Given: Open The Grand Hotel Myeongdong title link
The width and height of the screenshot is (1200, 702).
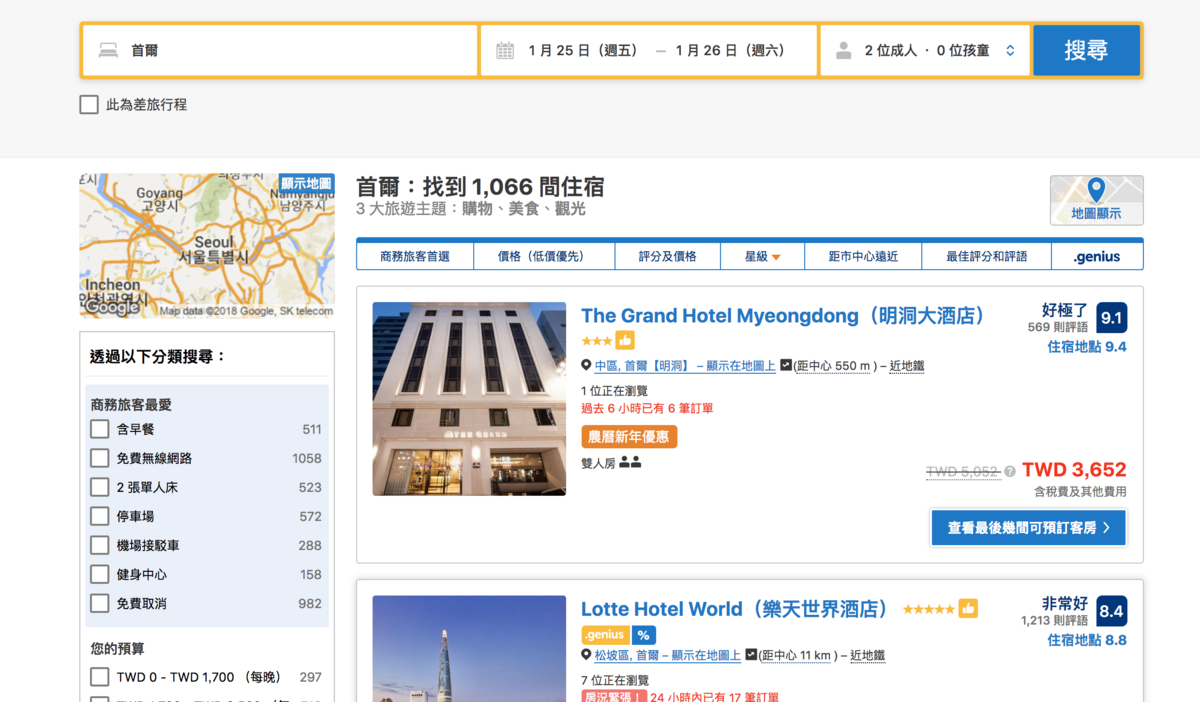Looking at the screenshot, I should click(x=783, y=316).
